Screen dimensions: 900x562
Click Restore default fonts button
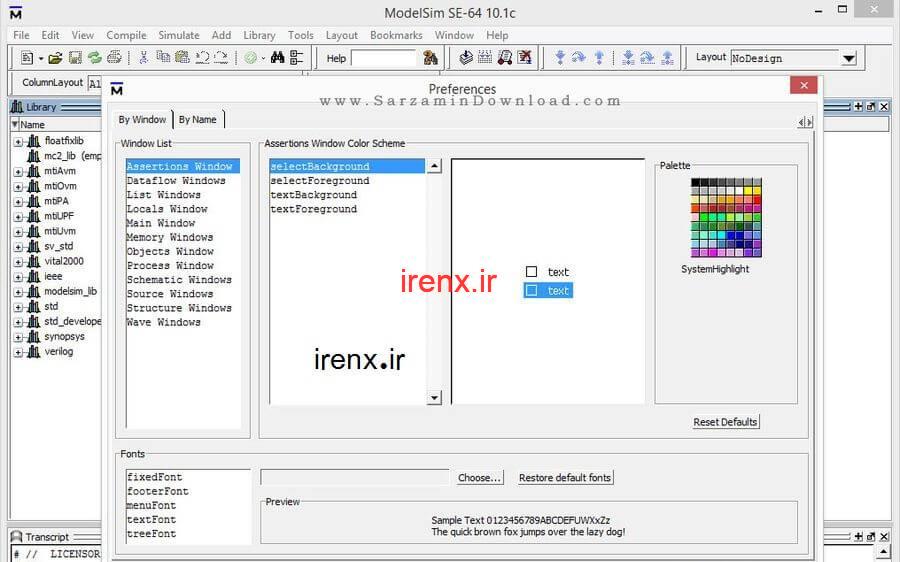pyautogui.click(x=565, y=478)
